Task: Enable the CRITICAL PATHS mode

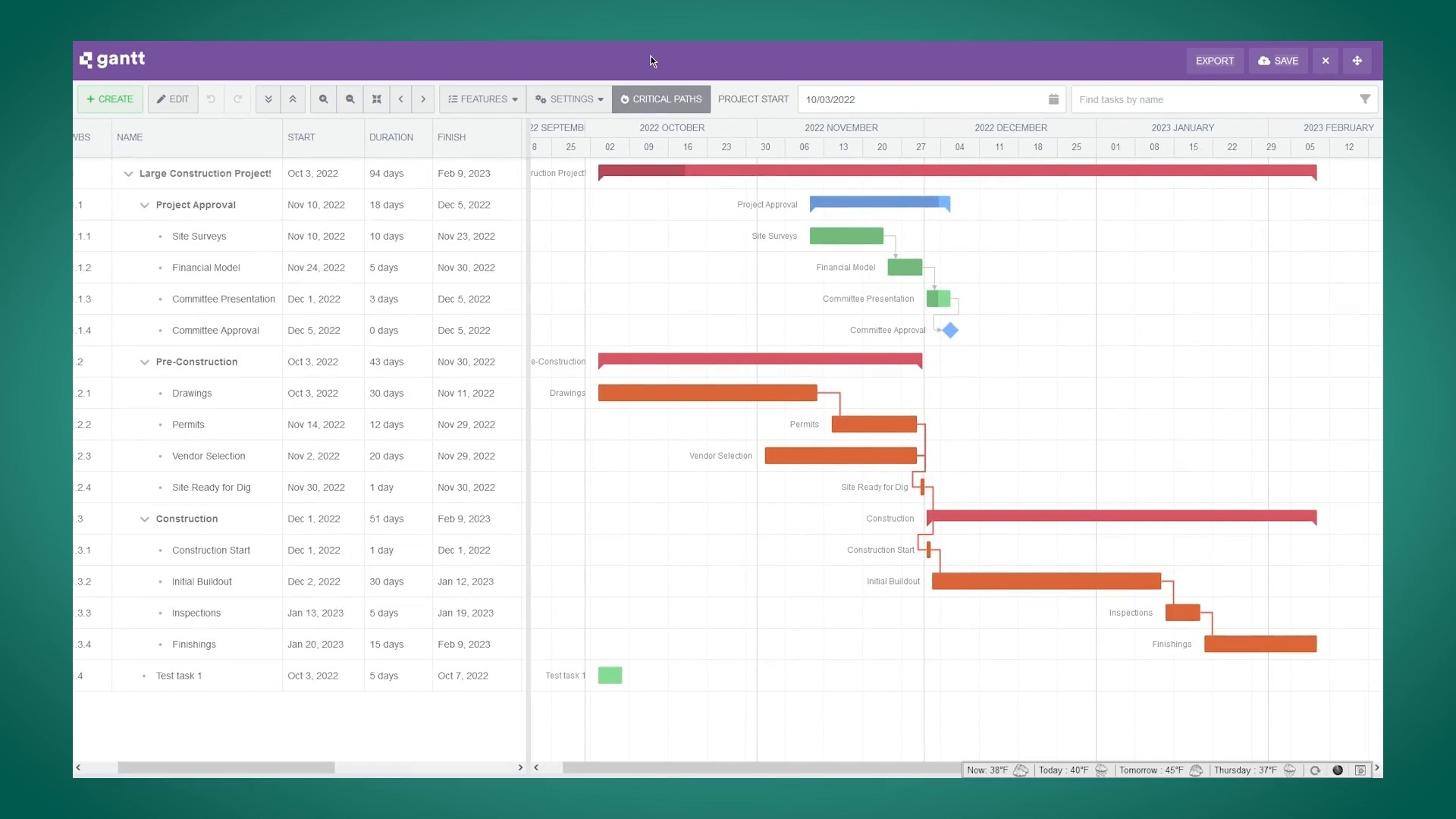Action: [661, 99]
